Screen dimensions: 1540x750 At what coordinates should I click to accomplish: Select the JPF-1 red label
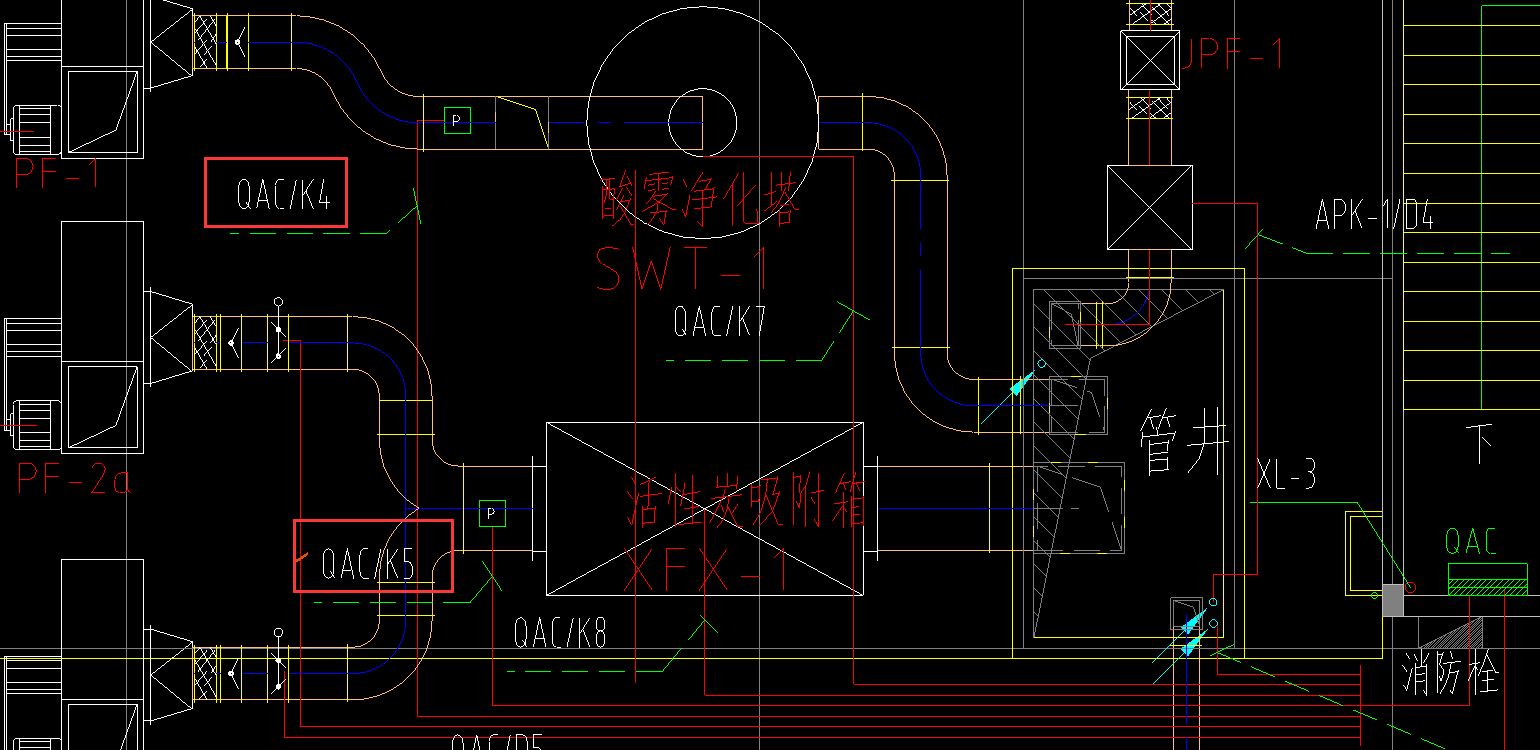pos(1232,52)
